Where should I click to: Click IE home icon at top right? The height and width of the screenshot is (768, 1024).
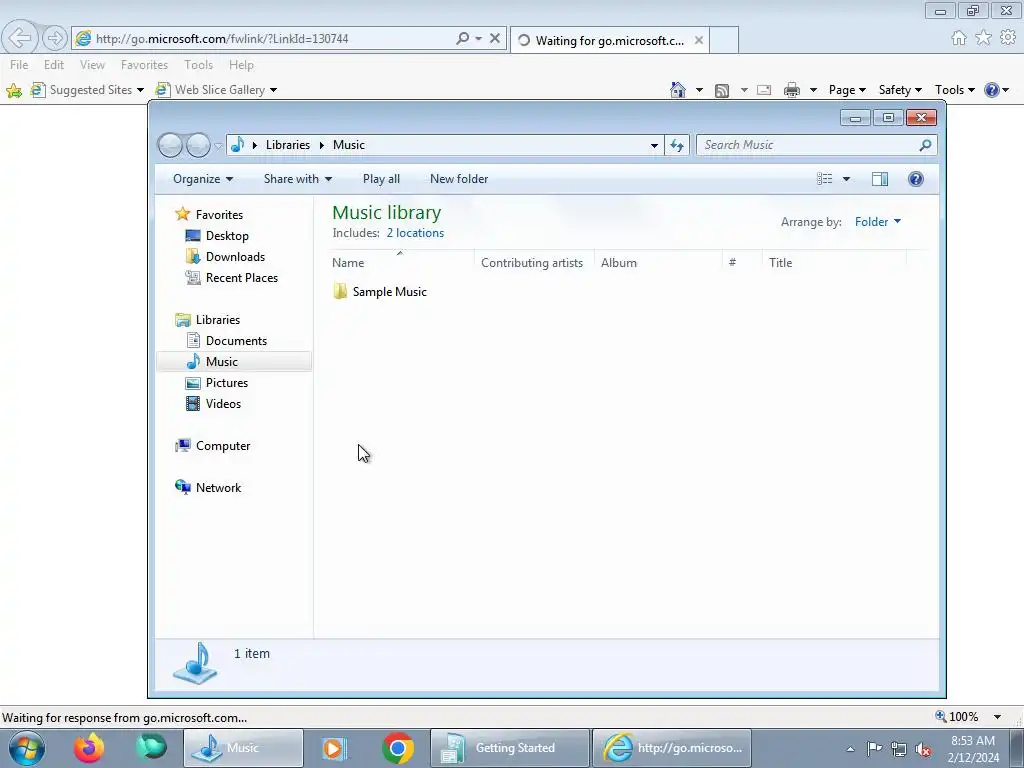pyautogui.click(x=959, y=38)
